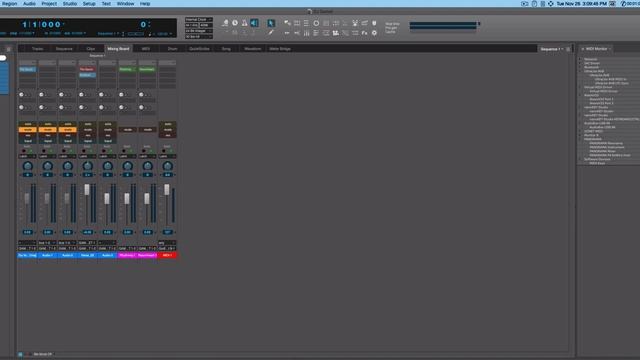This screenshot has height=360, width=640.
Task: Click the metronome icon in control panel
Action: pos(244,23)
